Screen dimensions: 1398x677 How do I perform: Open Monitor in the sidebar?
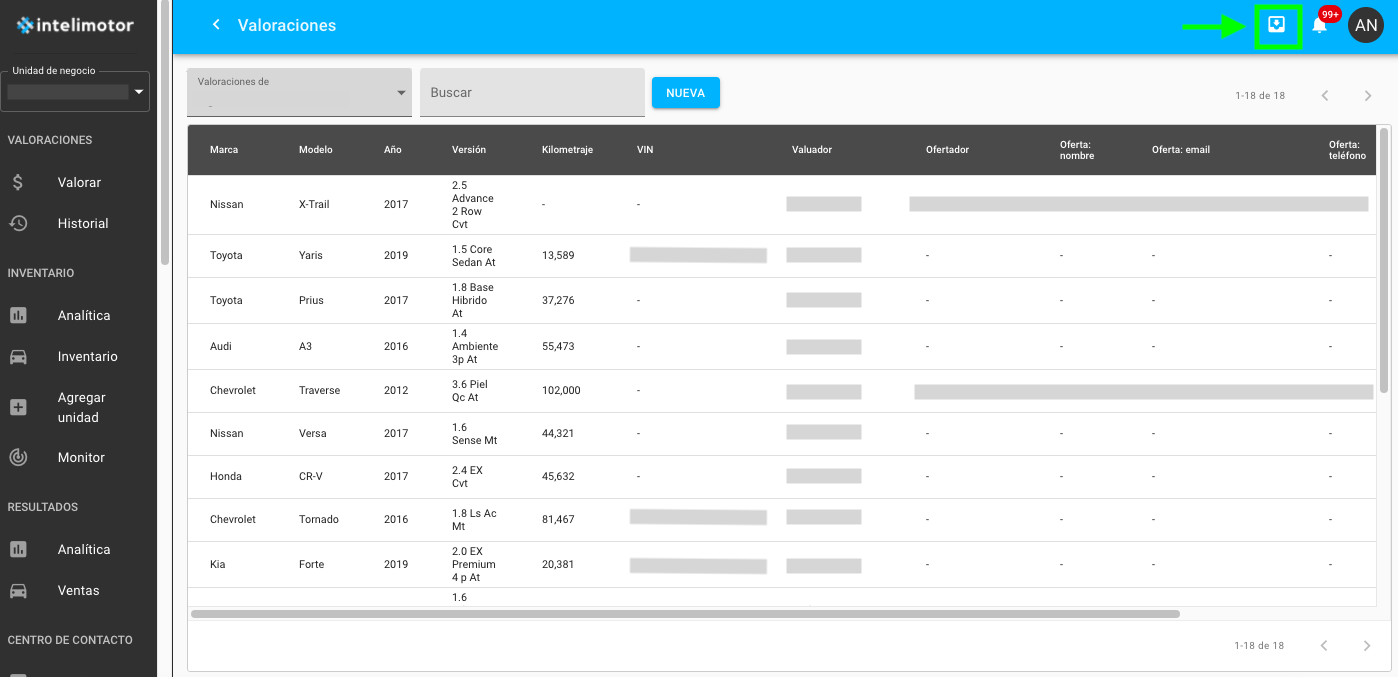[x=81, y=457]
